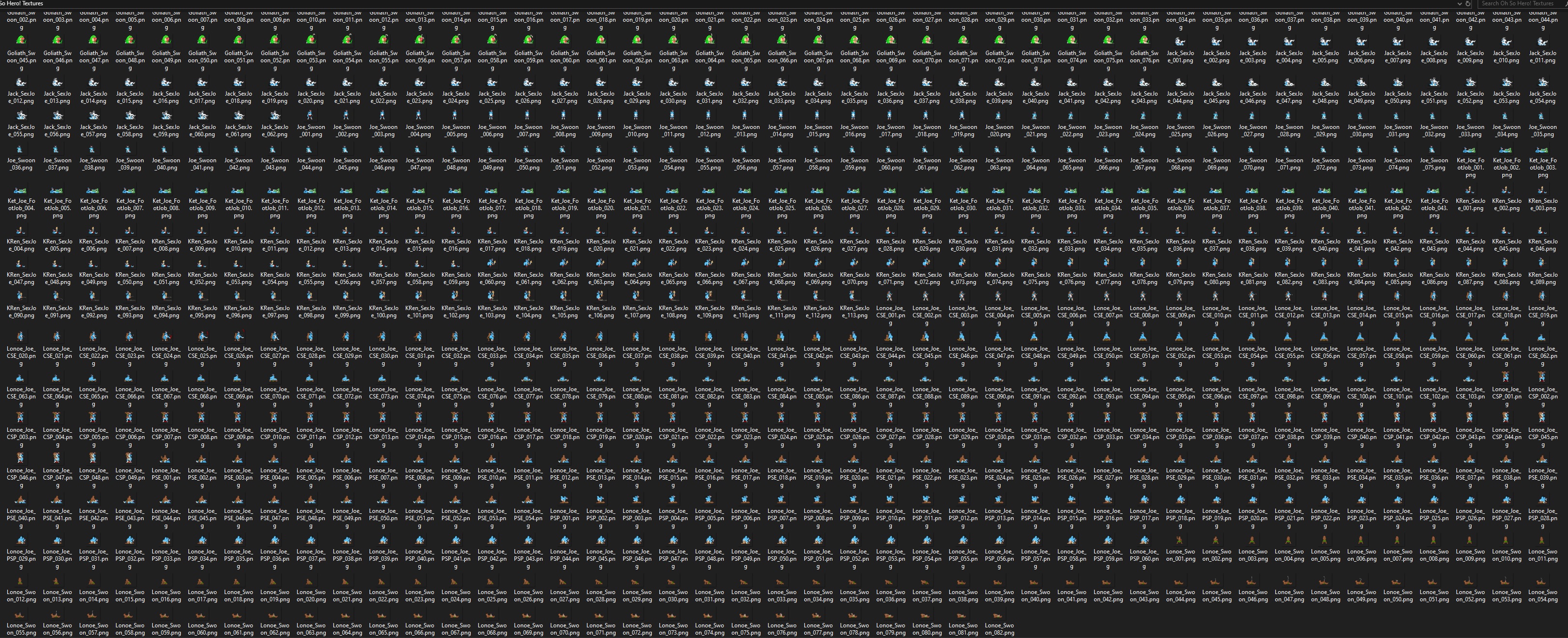This screenshot has width=1568, height=638.
Task: Select Lonoe_Joe_CSE_001.png file icon
Action: pos(890,297)
